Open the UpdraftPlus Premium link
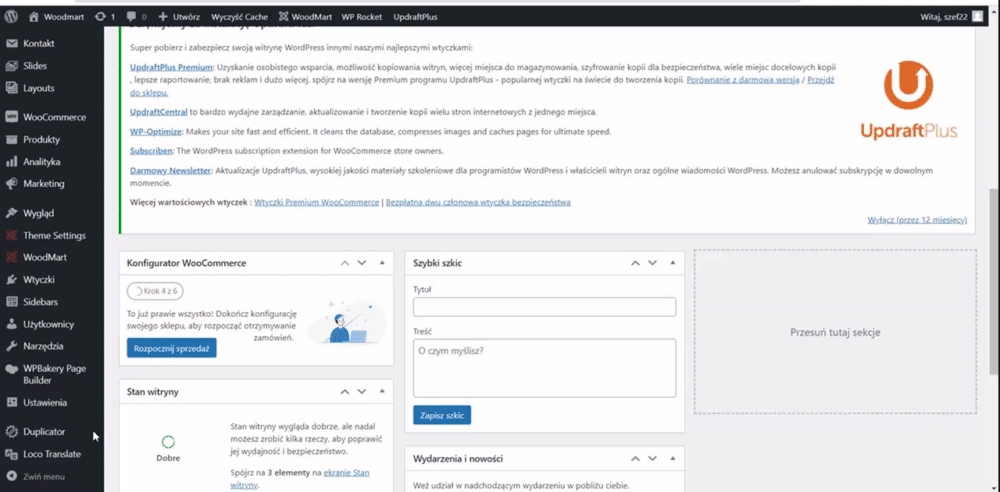 pyautogui.click(x=171, y=67)
